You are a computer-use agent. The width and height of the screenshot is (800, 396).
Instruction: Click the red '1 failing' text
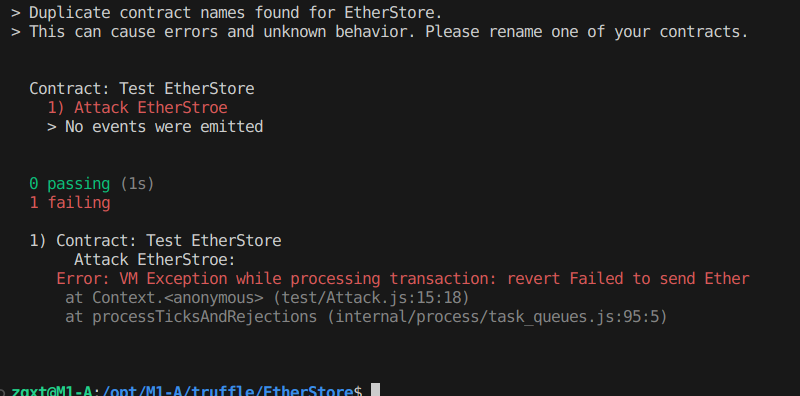69,203
